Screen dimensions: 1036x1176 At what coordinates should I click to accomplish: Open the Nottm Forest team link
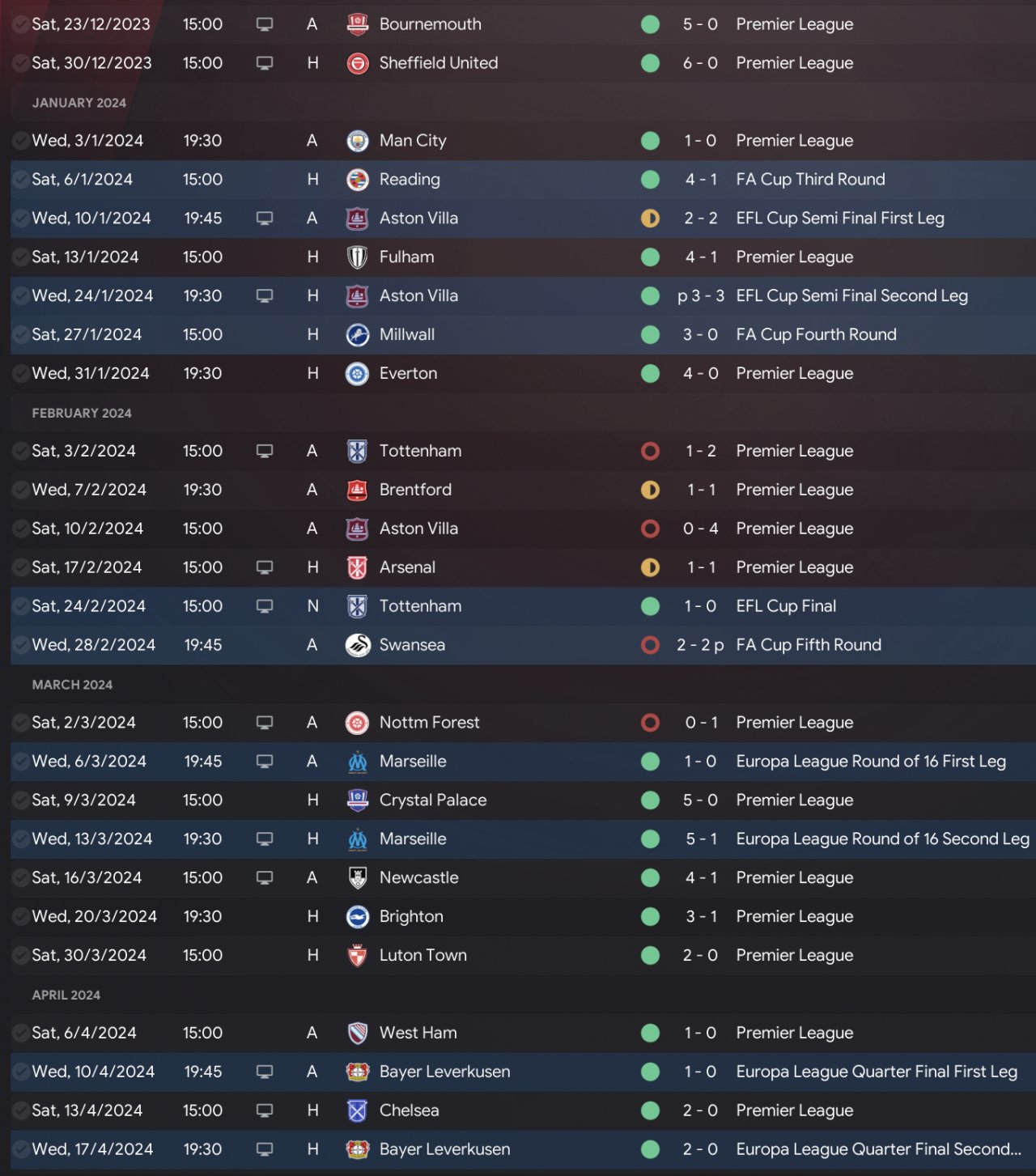[x=429, y=723]
